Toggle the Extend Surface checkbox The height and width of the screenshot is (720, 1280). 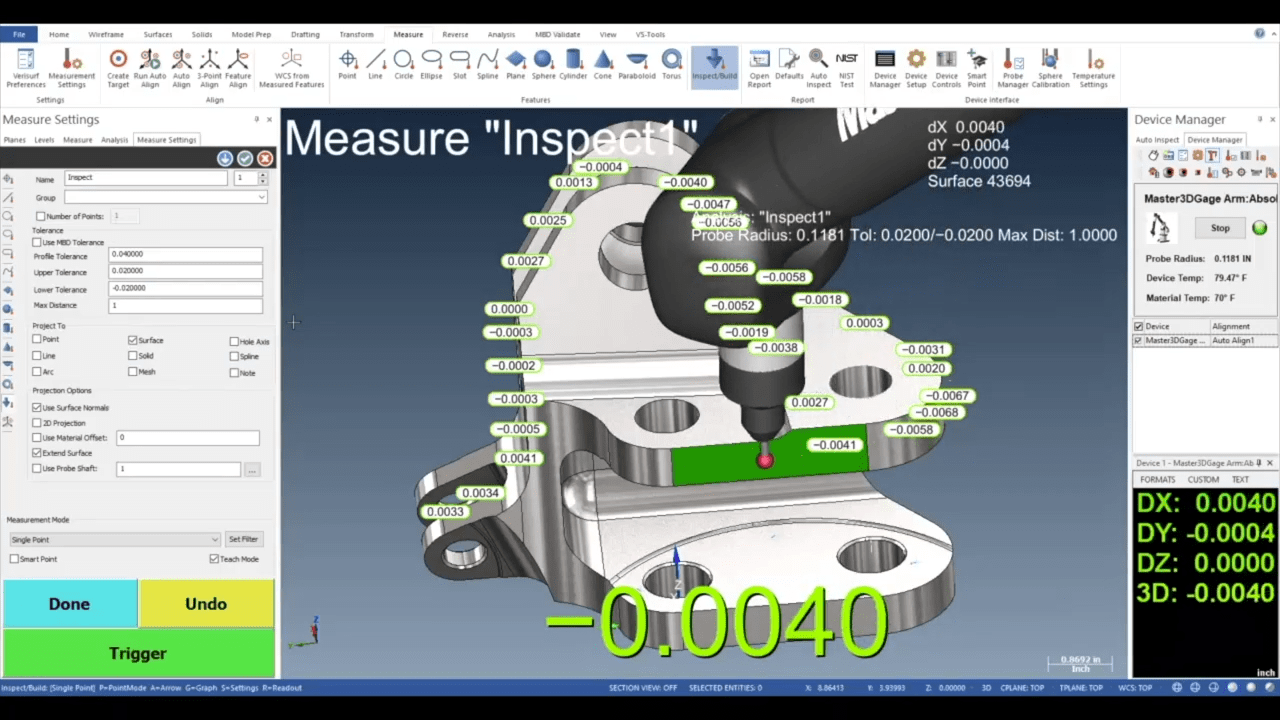coord(37,453)
